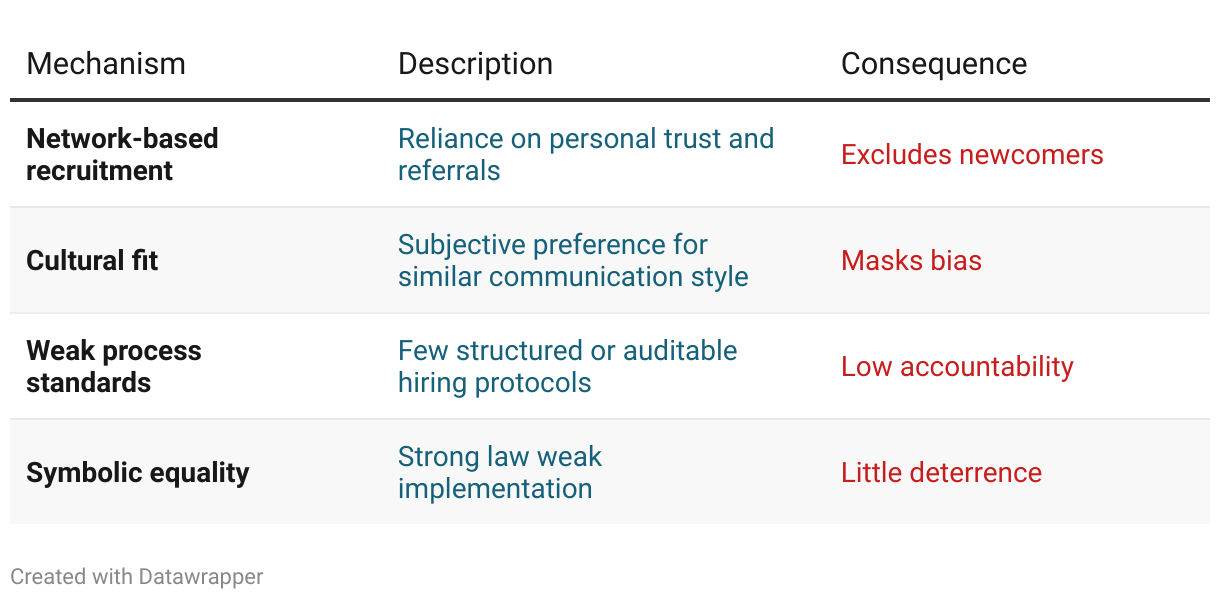Click the 'Masks bias' consequence
The image size is (1220, 600).
[911, 260]
